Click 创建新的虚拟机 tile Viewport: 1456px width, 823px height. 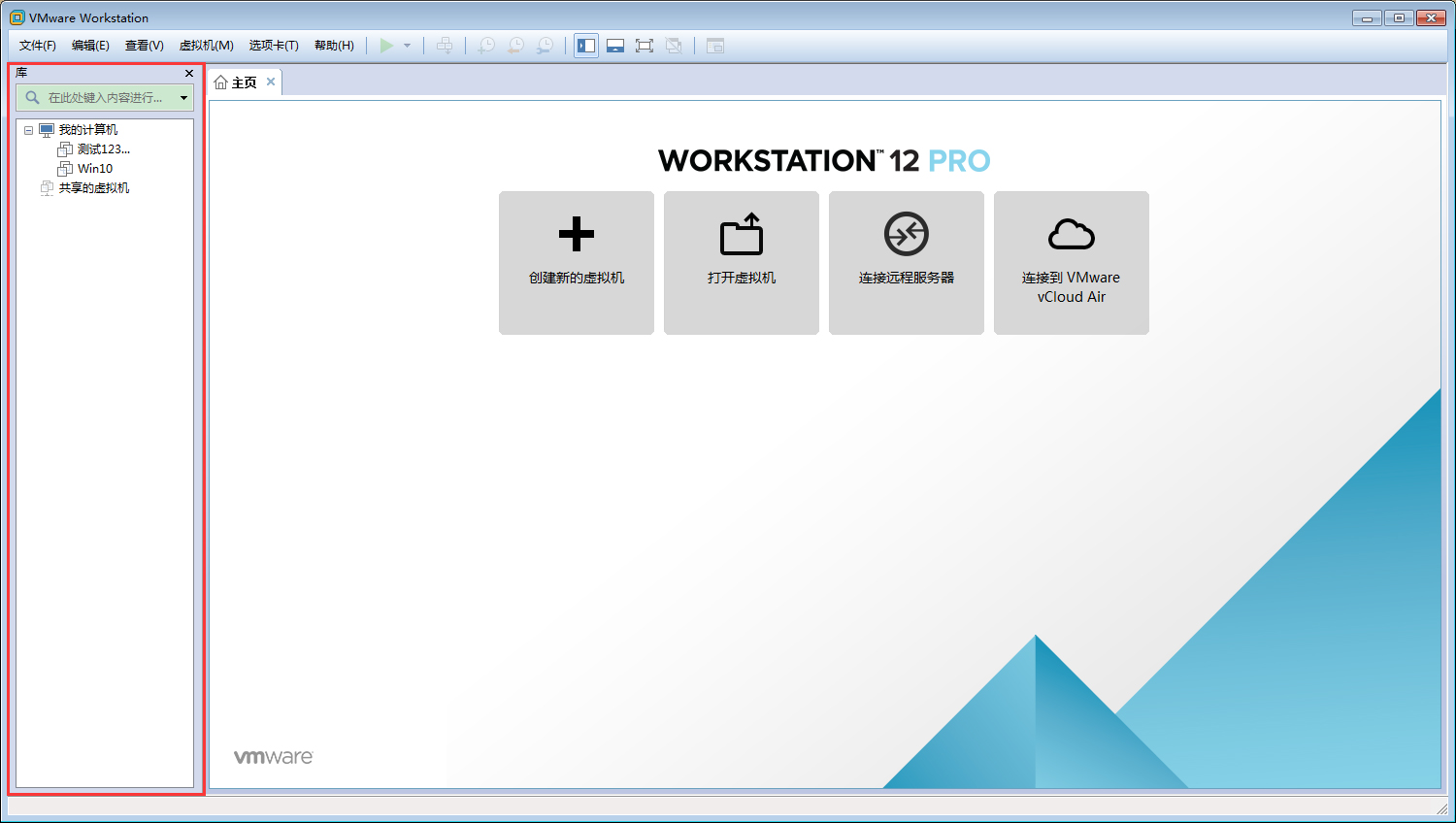(x=577, y=263)
